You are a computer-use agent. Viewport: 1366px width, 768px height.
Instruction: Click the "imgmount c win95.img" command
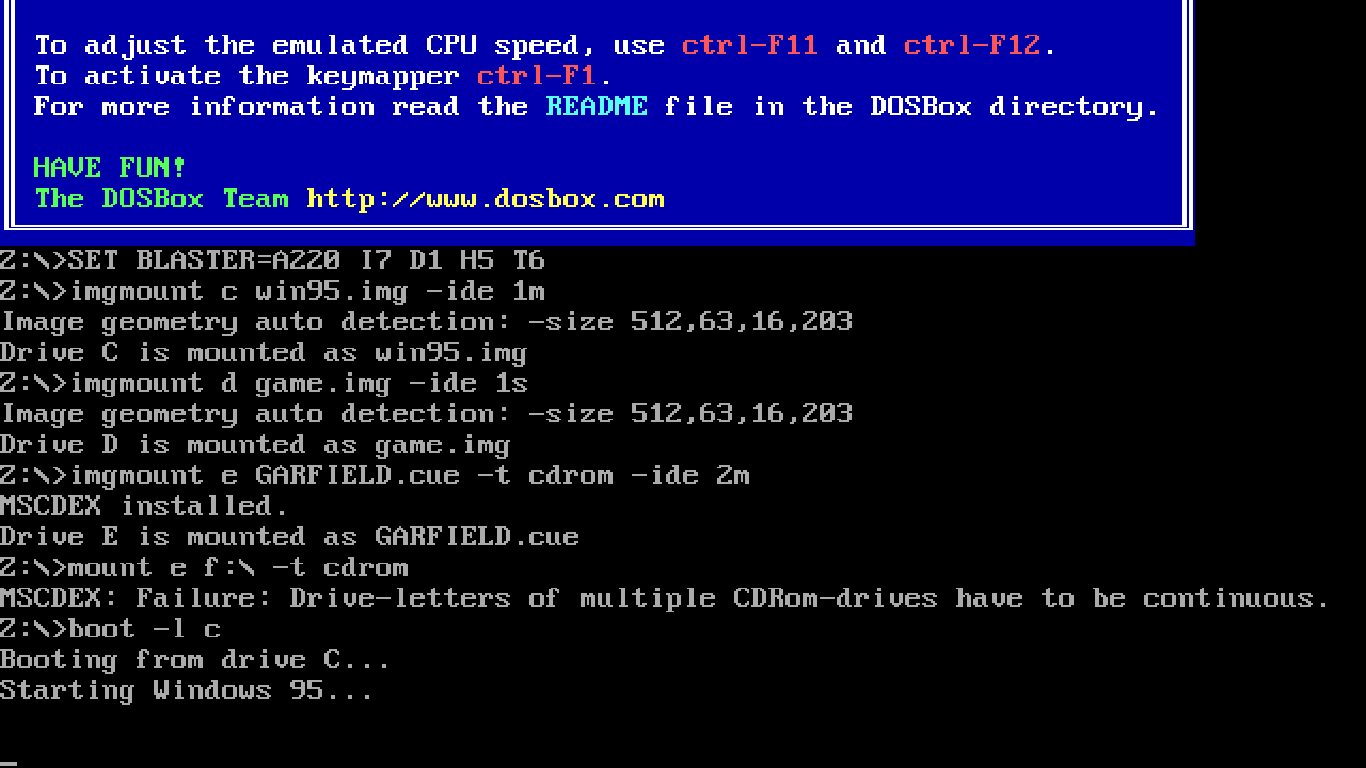[x=306, y=291]
